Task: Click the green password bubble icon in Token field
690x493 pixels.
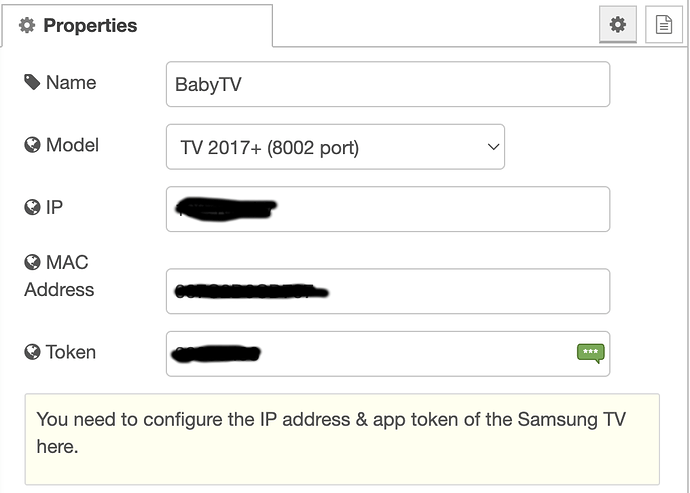Action: coord(590,353)
